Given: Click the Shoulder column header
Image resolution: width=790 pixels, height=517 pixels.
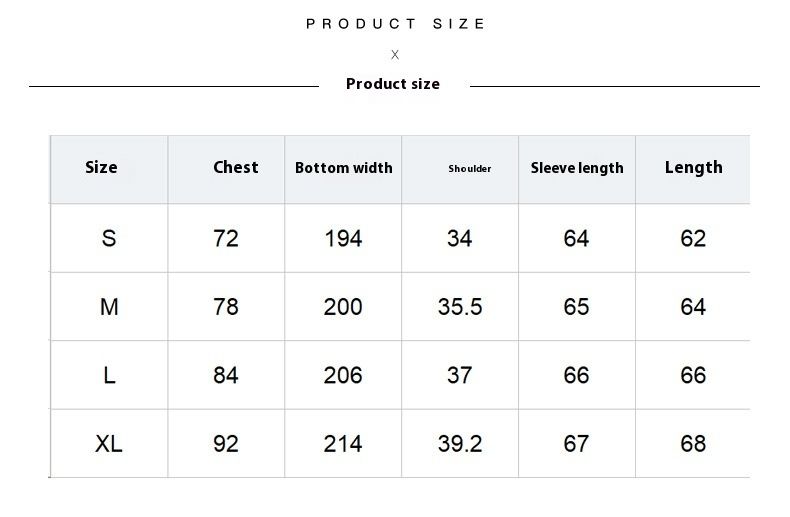Looking at the screenshot, I should tap(470, 168).
